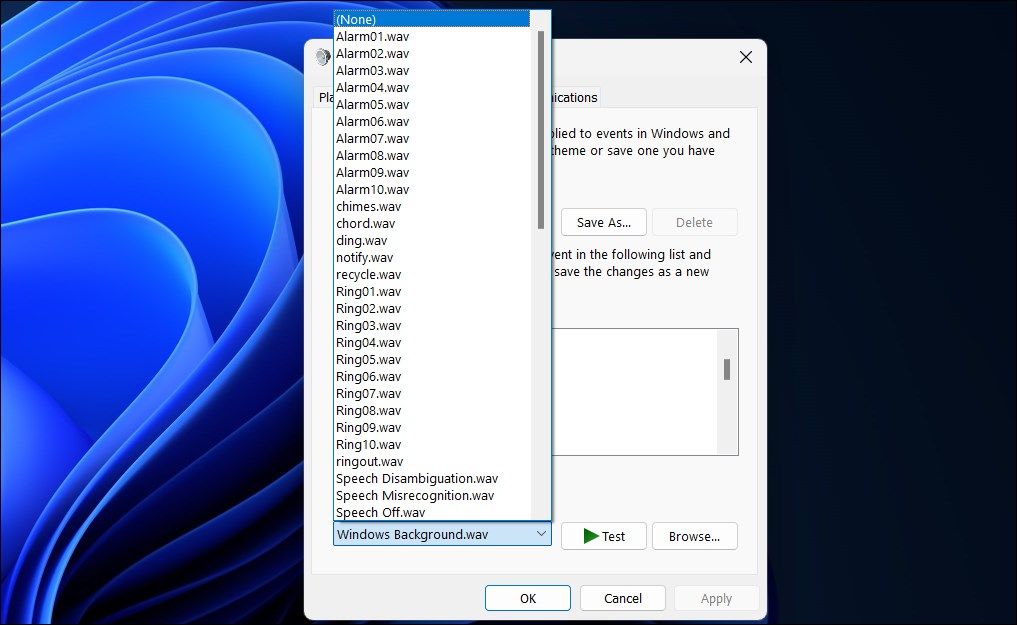This screenshot has height=625, width=1017.
Task: Click the speaker icon in the dialog corner
Action: coord(322,57)
